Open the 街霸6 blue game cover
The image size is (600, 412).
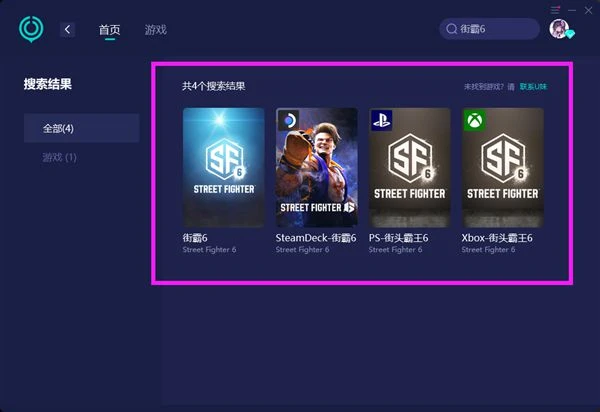point(223,168)
